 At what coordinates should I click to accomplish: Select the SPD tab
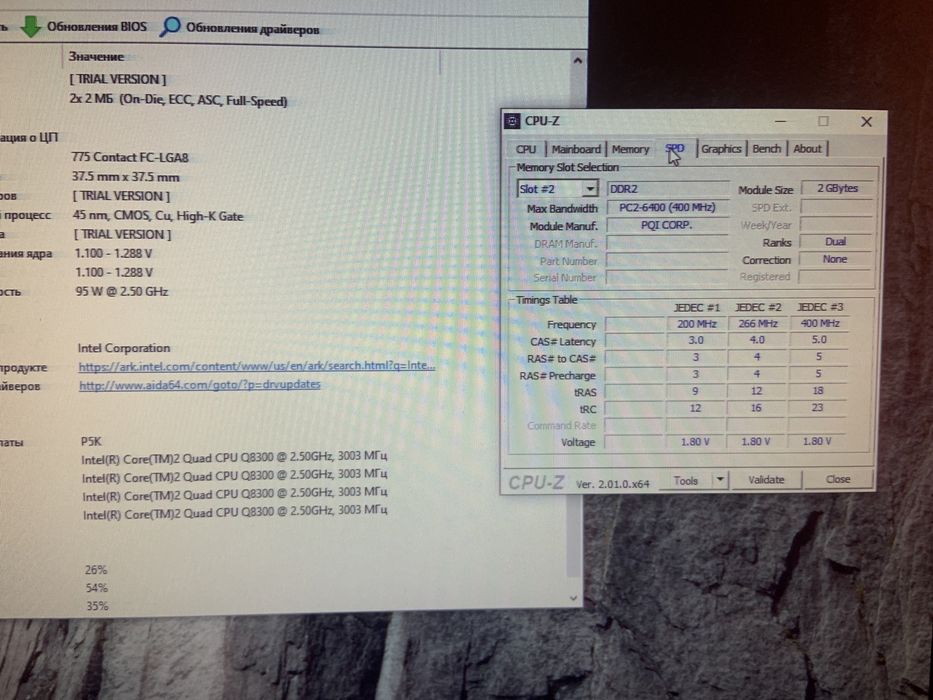coord(675,148)
